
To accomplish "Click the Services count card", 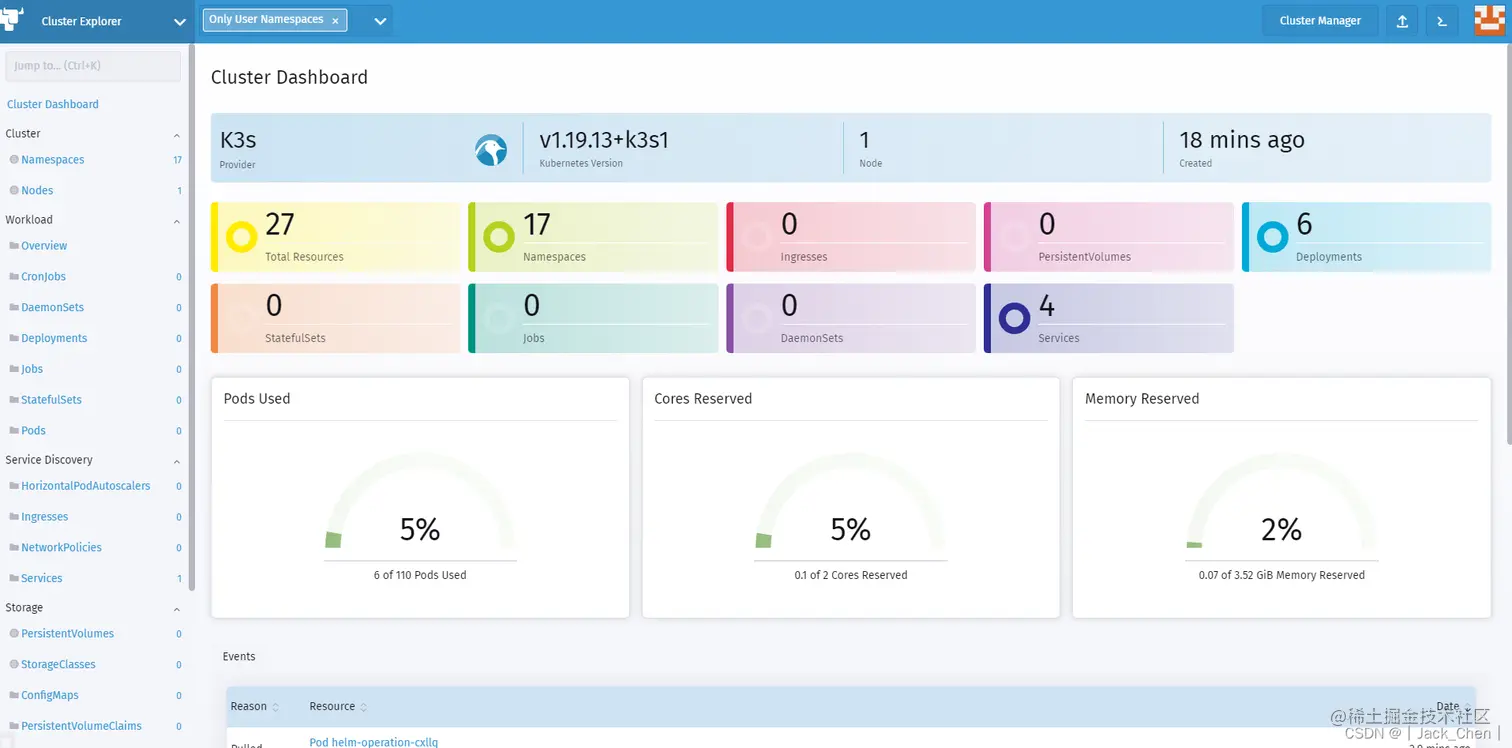I will point(1109,318).
